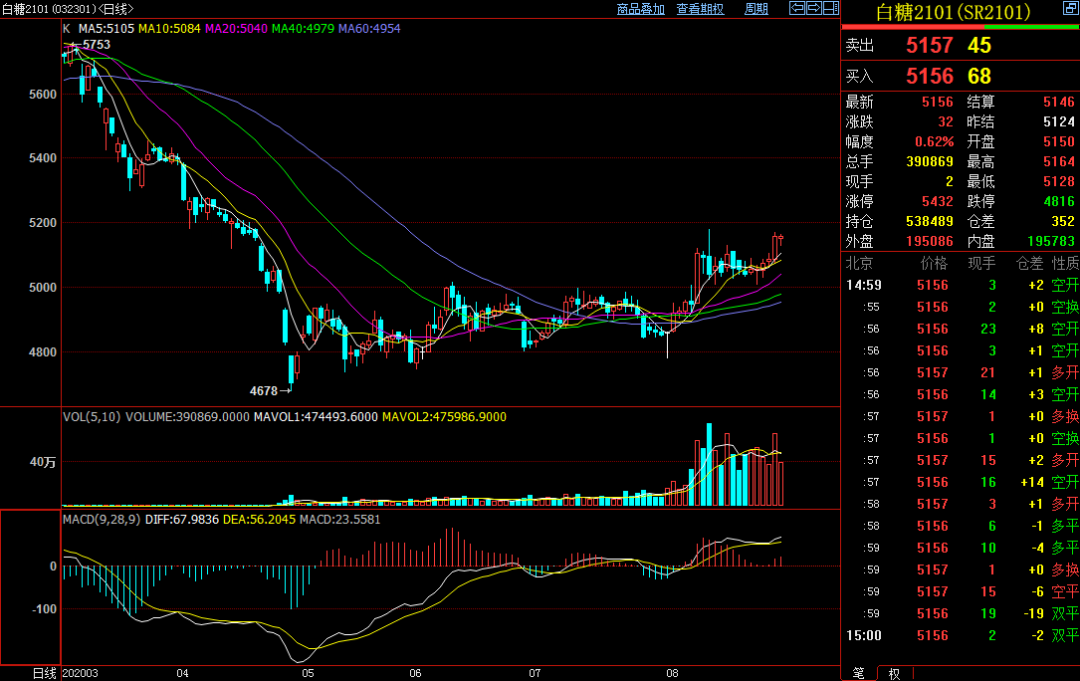The image size is (1080, 681).
Task: Click the buy volume 68
Action: pyautogui.click(x=979, y=76)
